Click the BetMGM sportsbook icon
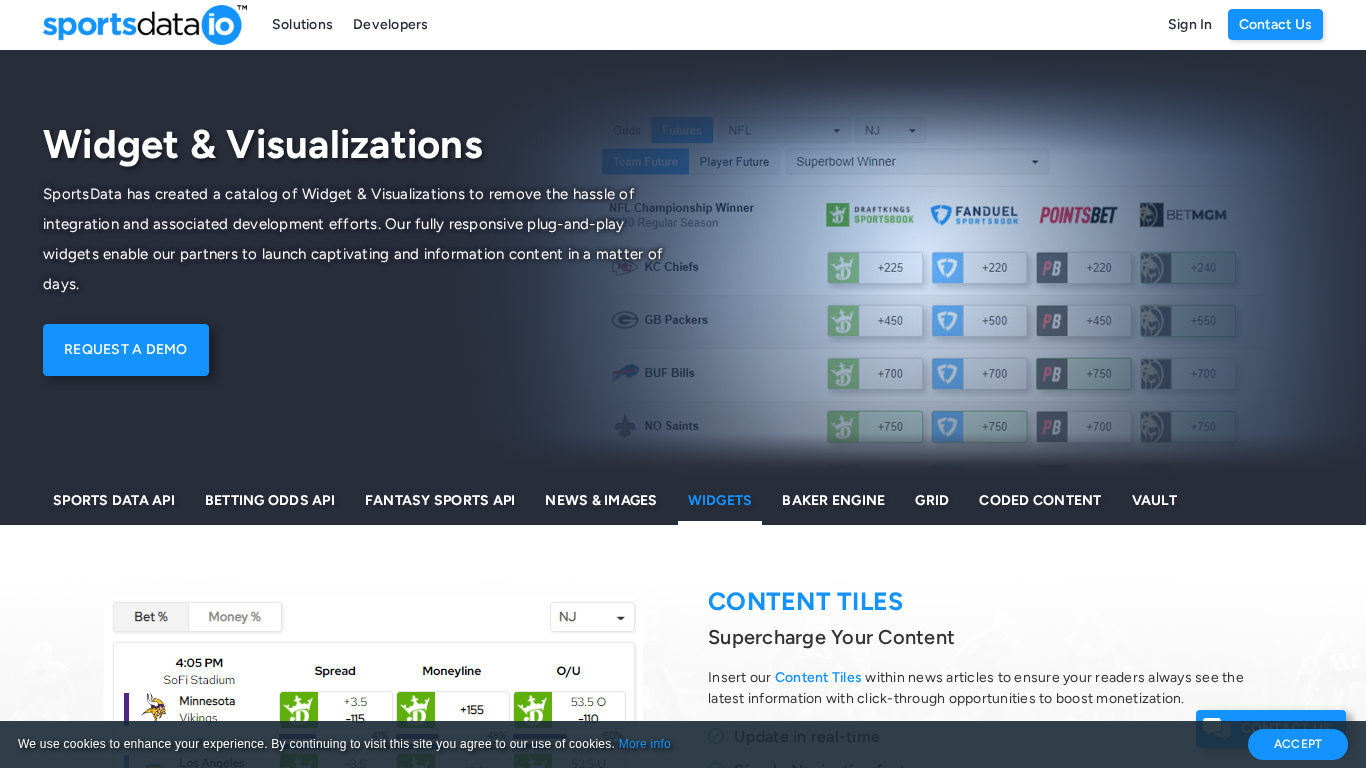Screen dimensions: 1366x768 (1183, 214)
